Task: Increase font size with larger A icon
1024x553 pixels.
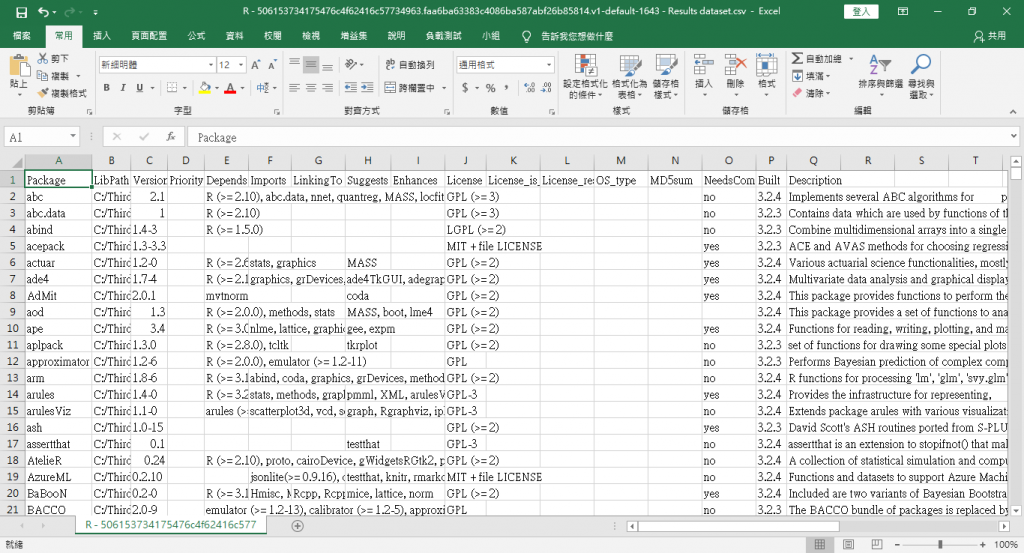Action: (256, 65)
